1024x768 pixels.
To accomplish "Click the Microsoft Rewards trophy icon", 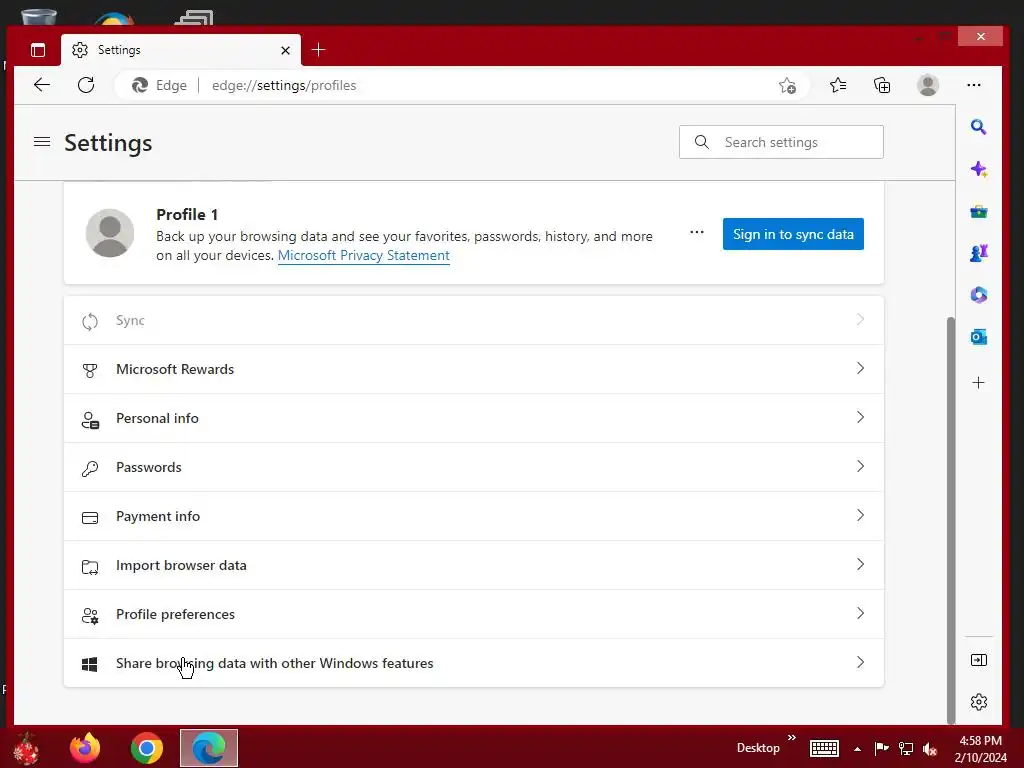I will pos(90,370).
